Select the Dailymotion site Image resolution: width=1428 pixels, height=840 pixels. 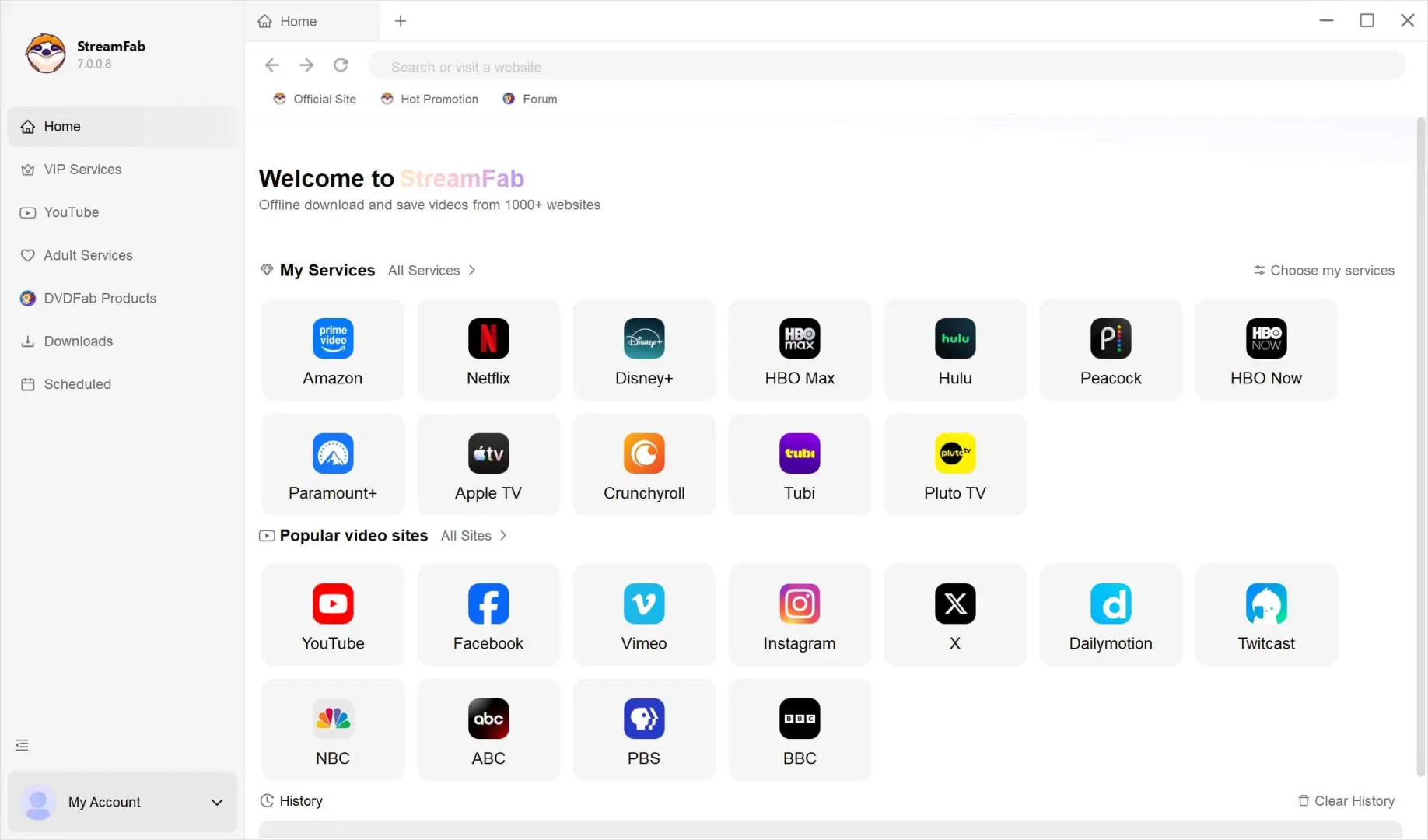point(1111,615)
